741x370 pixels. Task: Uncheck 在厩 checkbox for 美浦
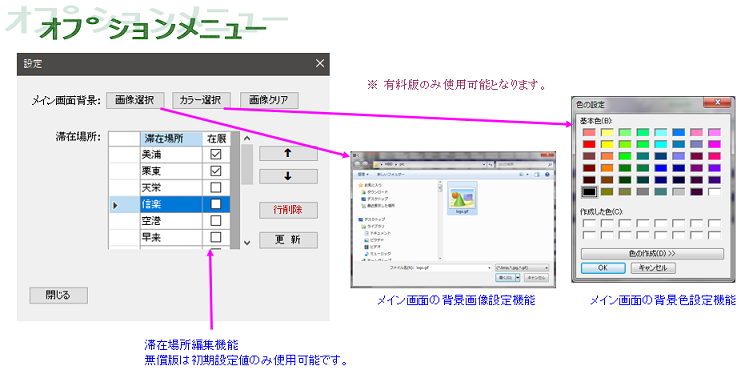pyautogui.click(x=216, y=154)
